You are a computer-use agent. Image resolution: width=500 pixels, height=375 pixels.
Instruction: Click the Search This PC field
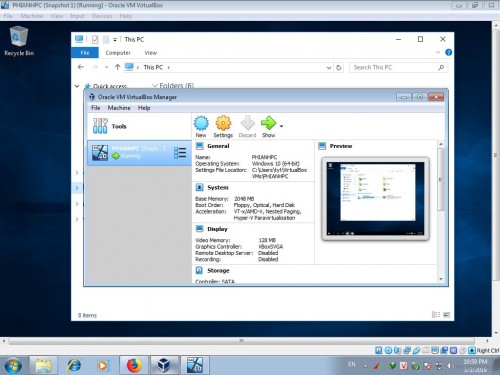[x=398, y=67]
